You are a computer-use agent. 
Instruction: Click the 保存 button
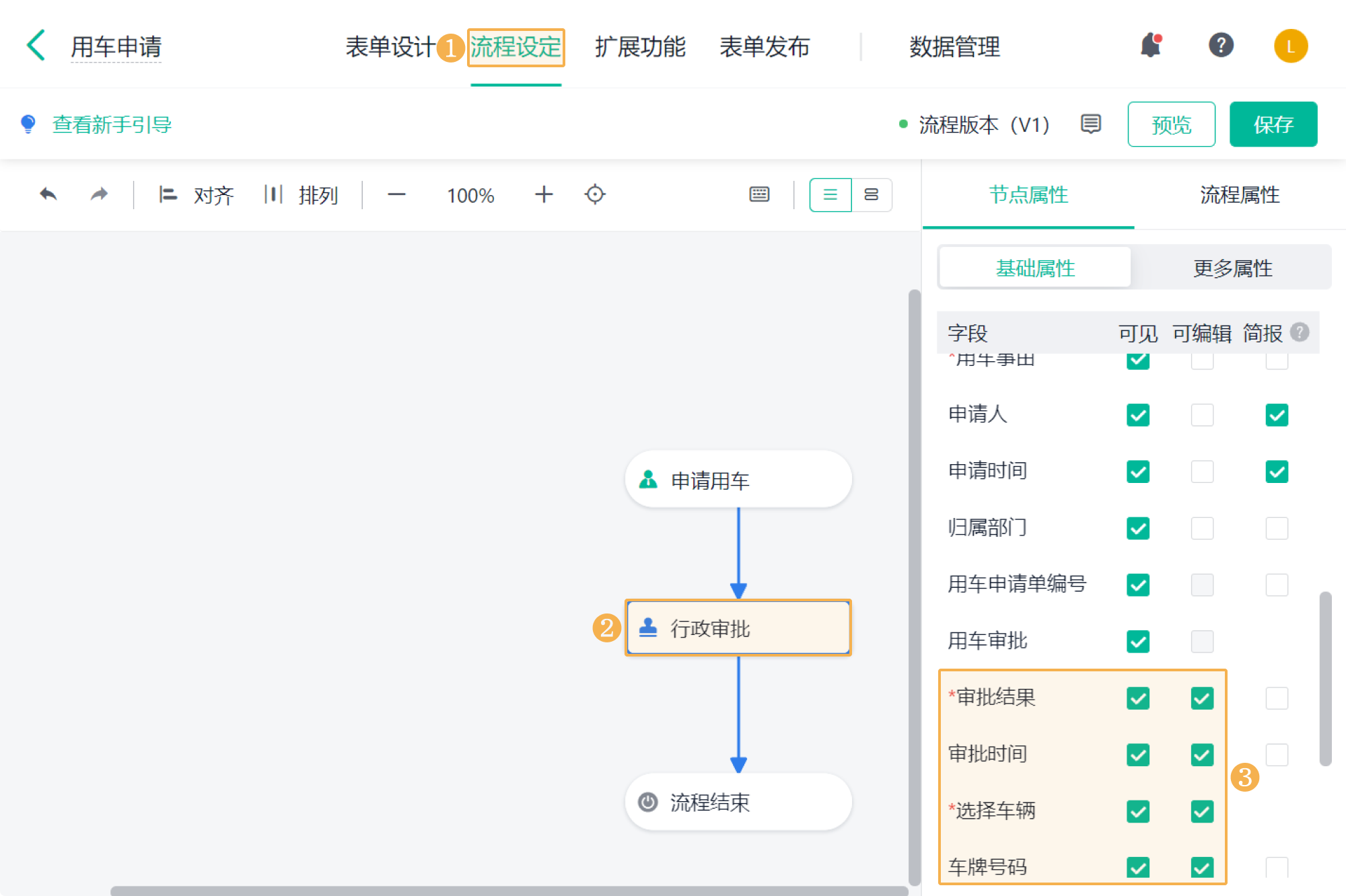[x=1273, y=124]
